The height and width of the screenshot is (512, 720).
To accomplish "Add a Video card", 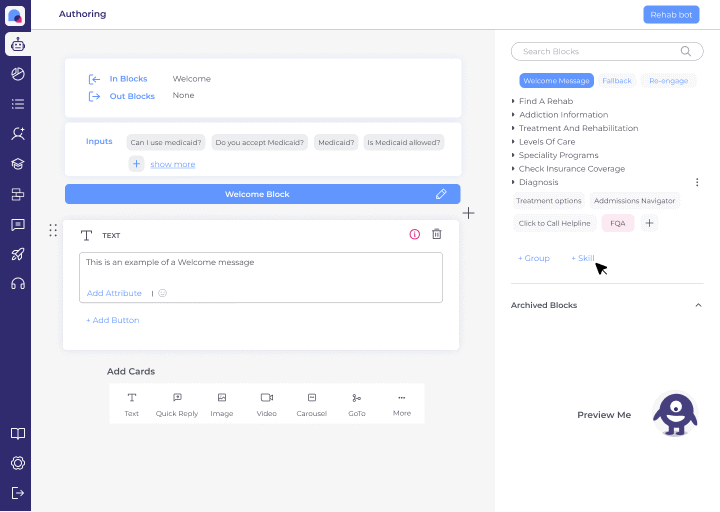I will (267, 405).
